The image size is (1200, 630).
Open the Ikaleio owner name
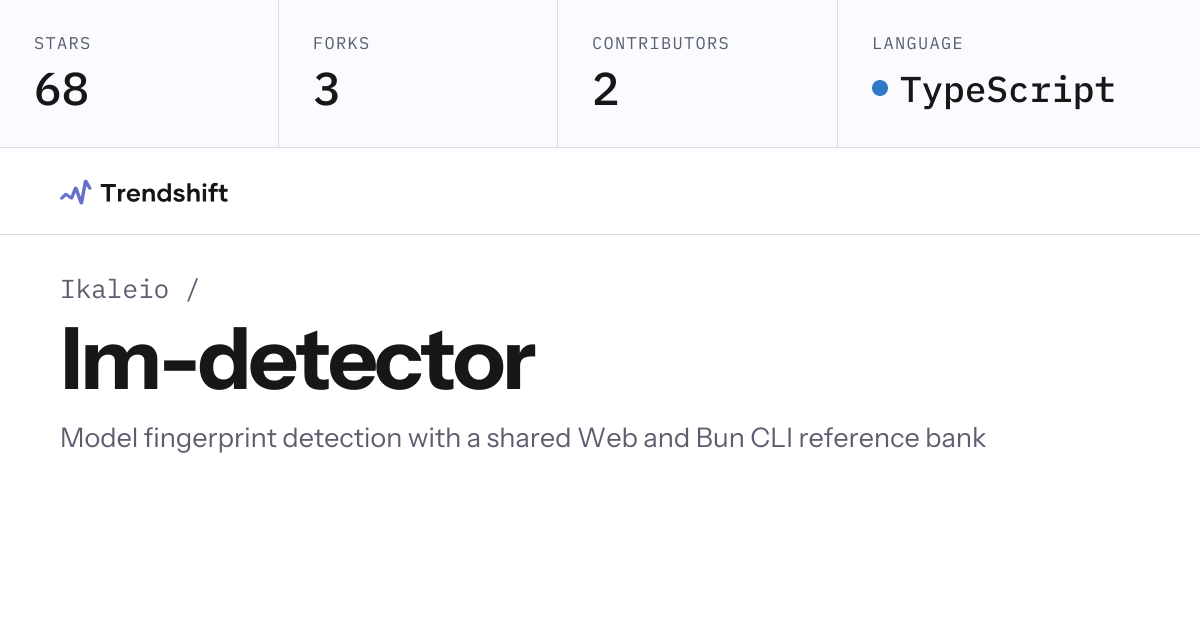115,290
